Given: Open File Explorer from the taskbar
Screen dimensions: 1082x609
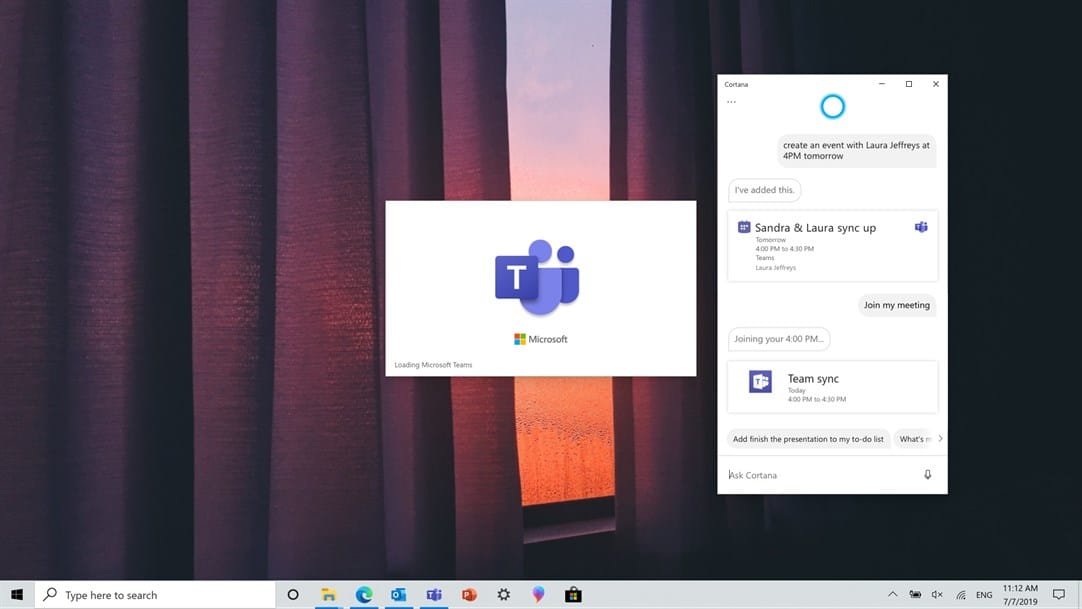Looking at the screenshot, I should [x=328, y=595].
